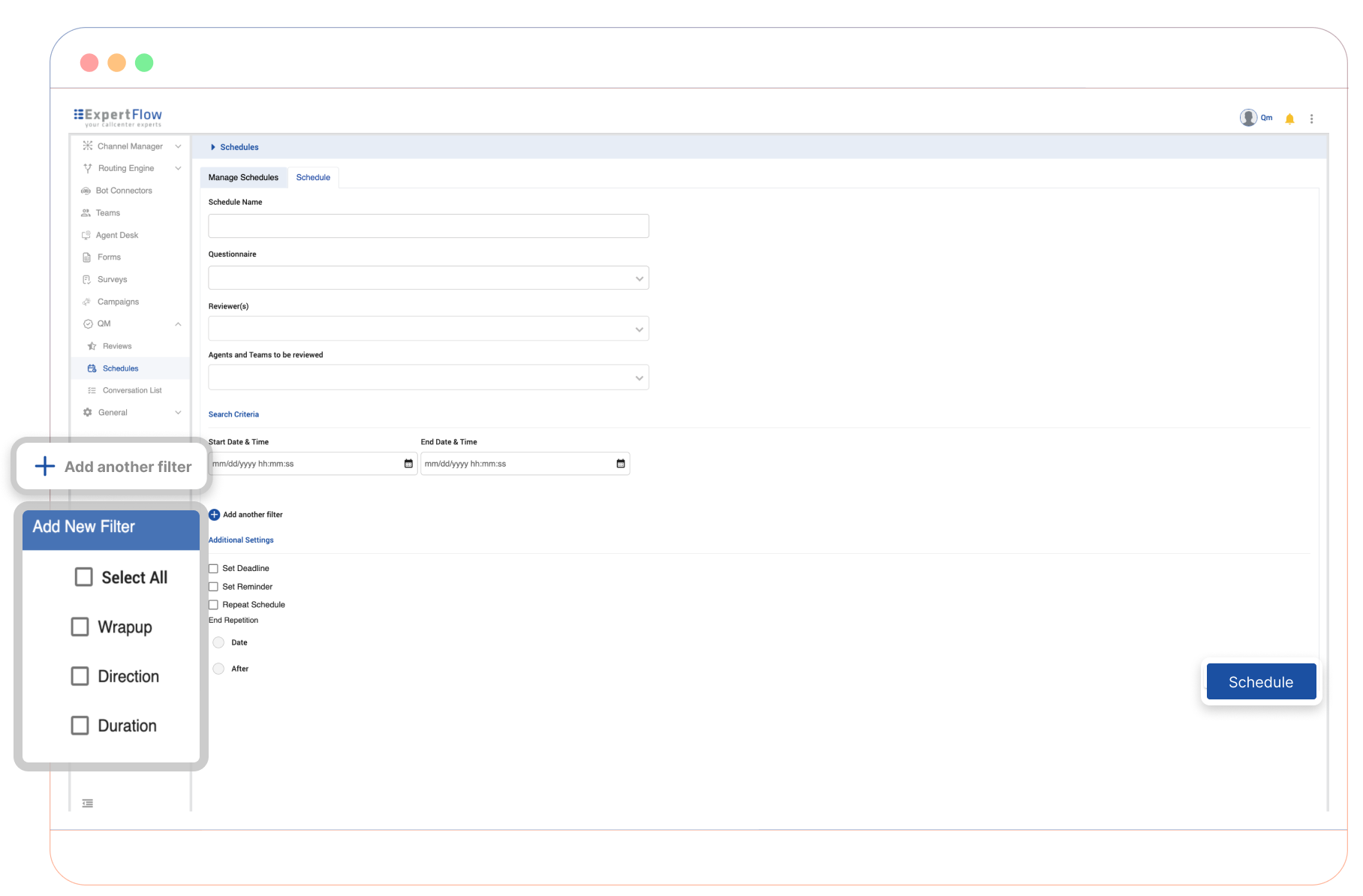Expand the Channel Manager menu chevron
This screenshot has height=896, width=1363.
pos(178,146)
